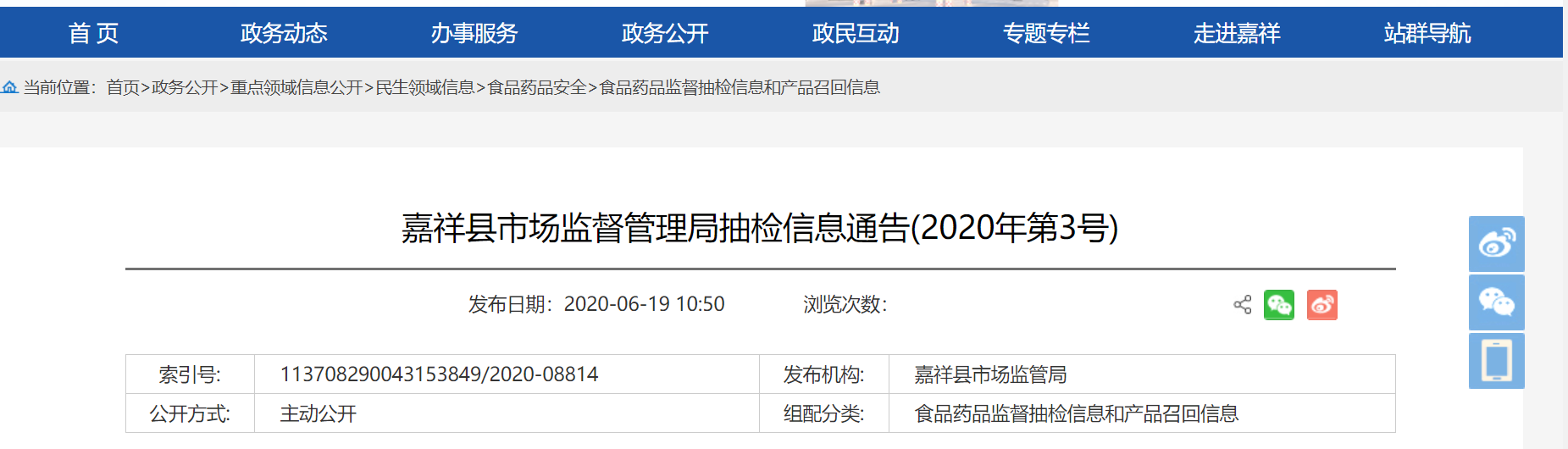The width and height of the screenshot is (1568, 449).
Task: Select 办事服务 in the navigation bar
Action: 474,33
